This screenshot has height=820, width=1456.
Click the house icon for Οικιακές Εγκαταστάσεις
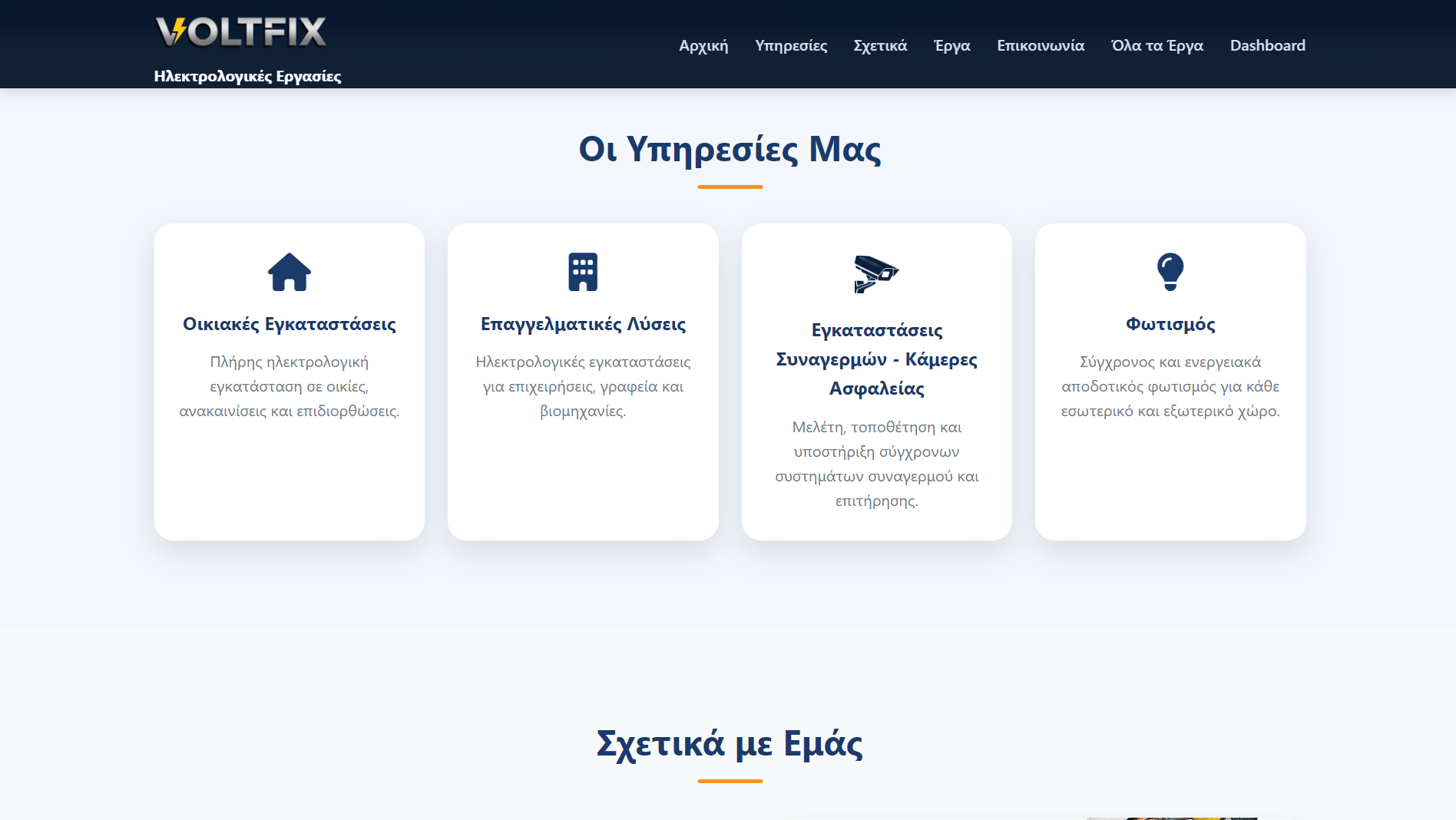pos(290,272)
